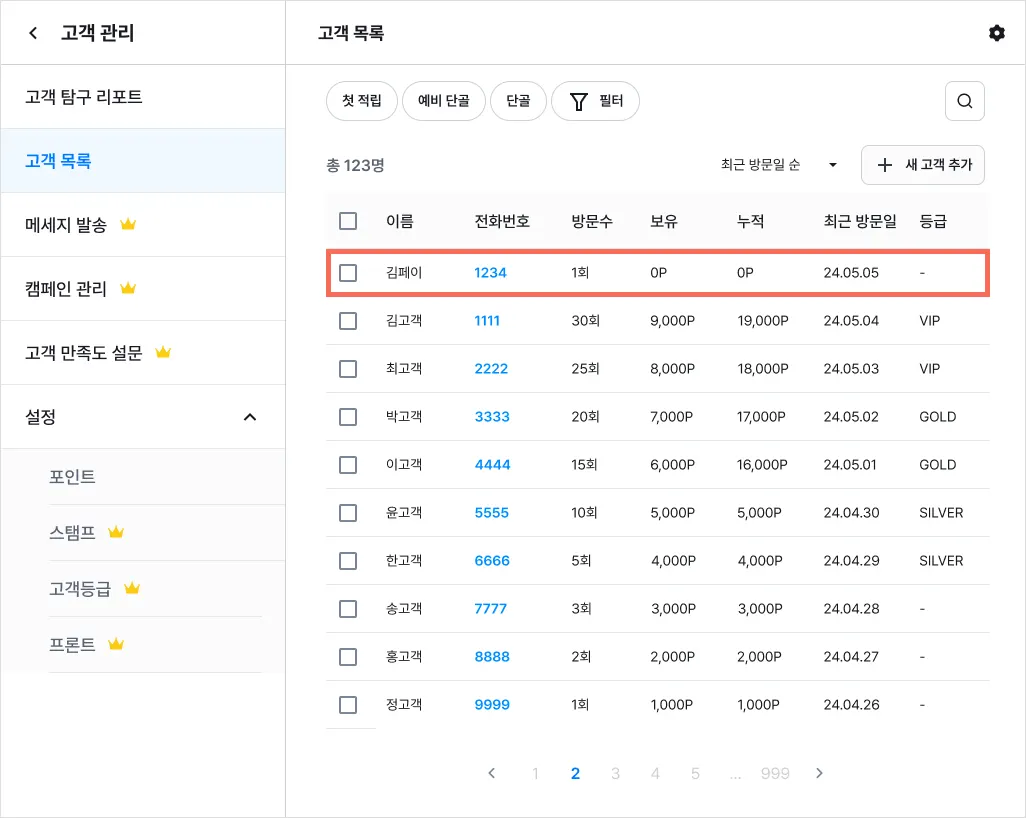Click the 새 고객 추가 button

(x=923, y=165)
